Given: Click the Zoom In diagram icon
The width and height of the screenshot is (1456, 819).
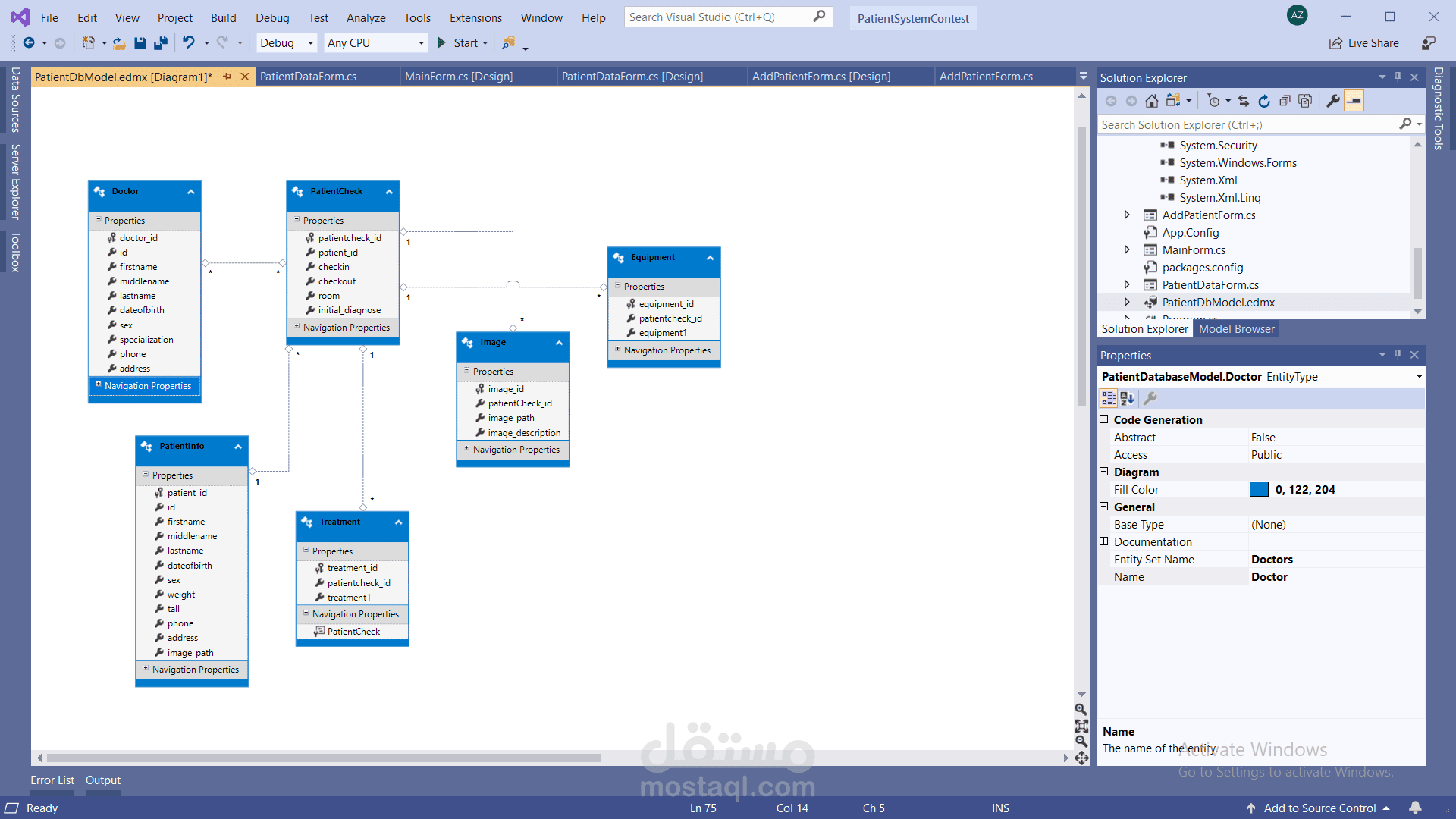Looking at the screenshot, I should point(1081,710).
